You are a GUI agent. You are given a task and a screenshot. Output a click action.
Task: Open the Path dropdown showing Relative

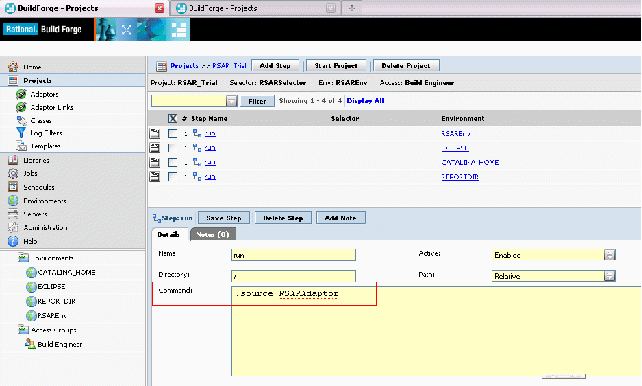point(610,276)
